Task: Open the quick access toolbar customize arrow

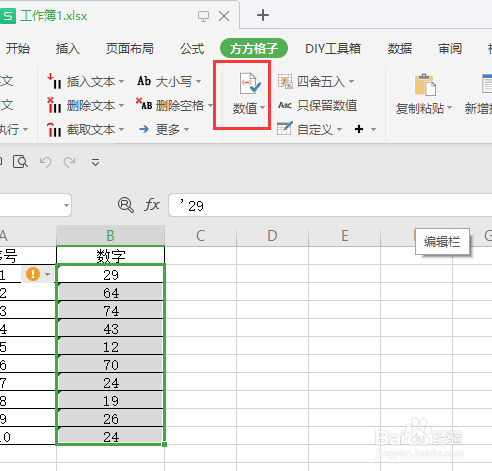Action: click(95, 162)
